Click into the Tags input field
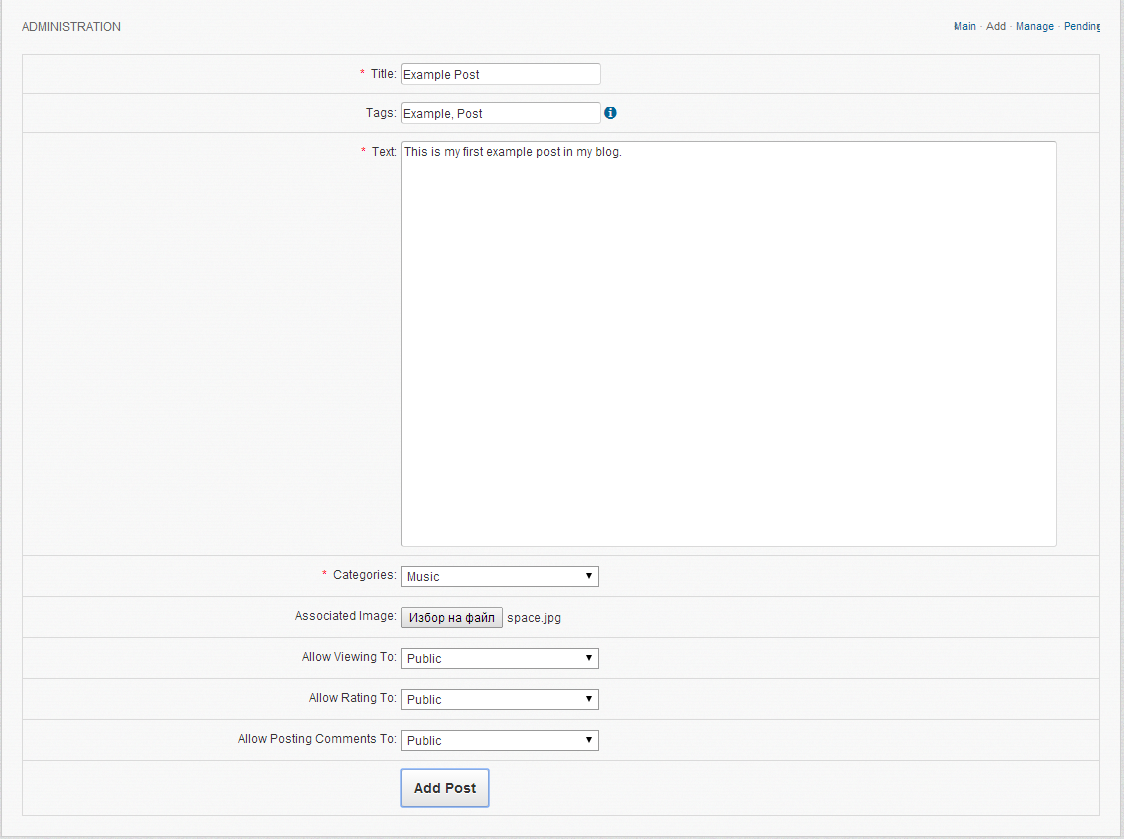This screenshot has width=1124, height=839. [x=500, y=113]
